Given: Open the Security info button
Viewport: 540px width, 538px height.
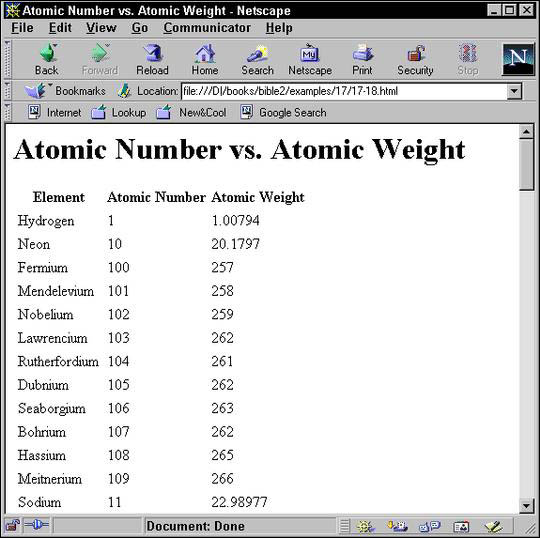Looking at the screenshot, I should [415, 59].
